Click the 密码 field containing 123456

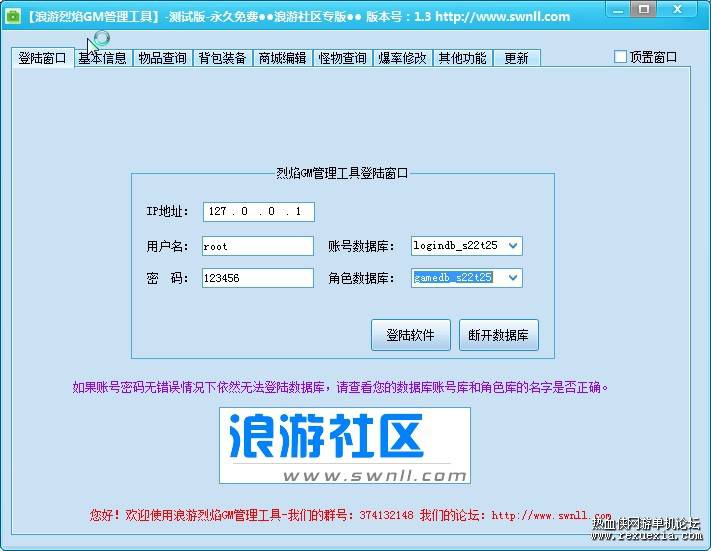[x=258, y=278]
